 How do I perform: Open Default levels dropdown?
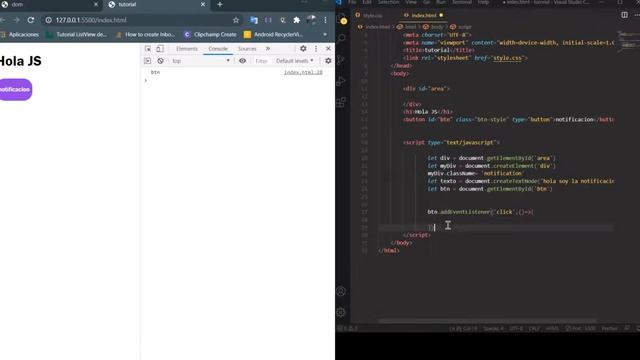coord(295,61)
